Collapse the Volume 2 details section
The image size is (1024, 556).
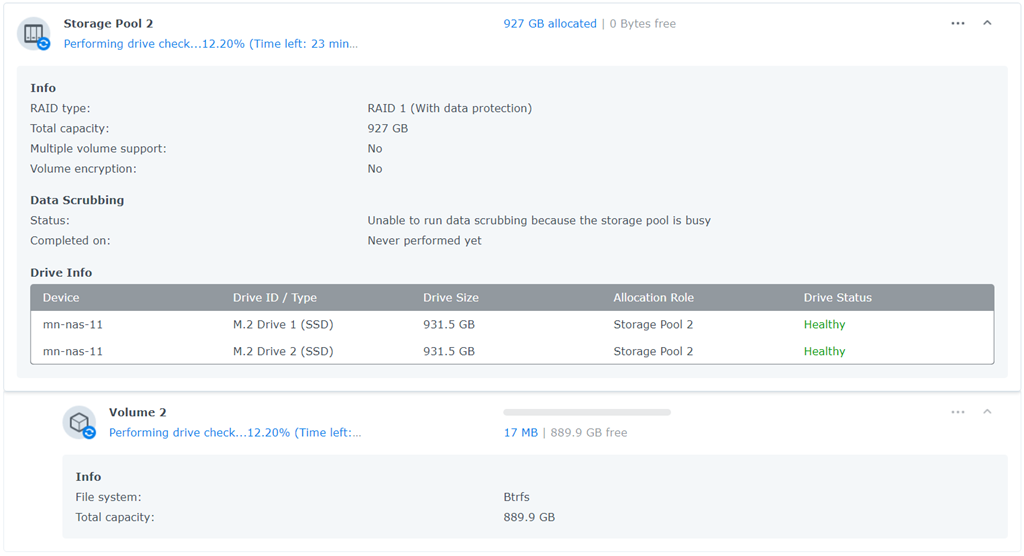click(987, 412)
